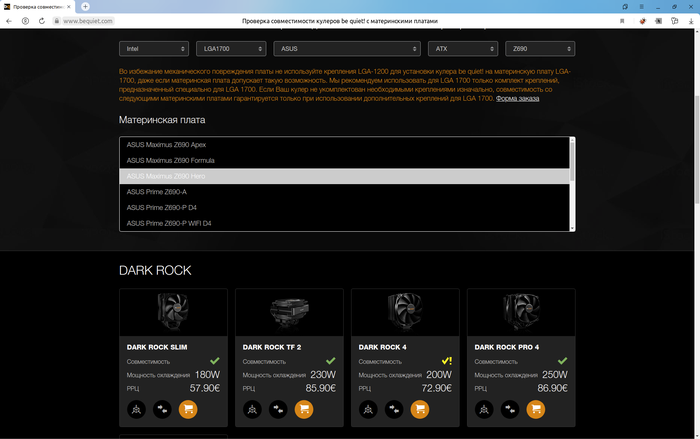Screen dimensions: 700x439
Task: Click the 250W cooling power value
Action: pos(554,374)
